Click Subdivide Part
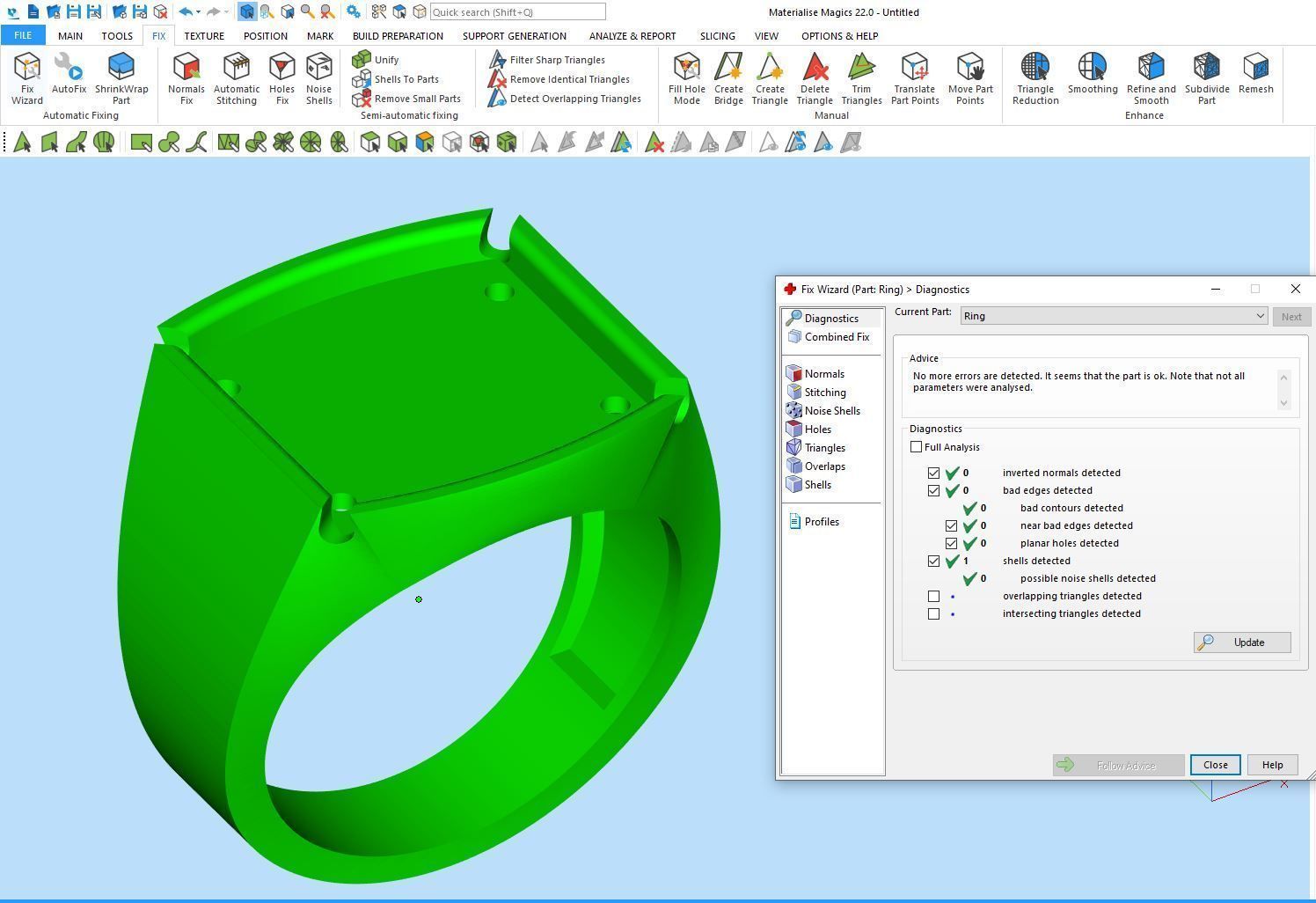 (x=1207, y=78)
